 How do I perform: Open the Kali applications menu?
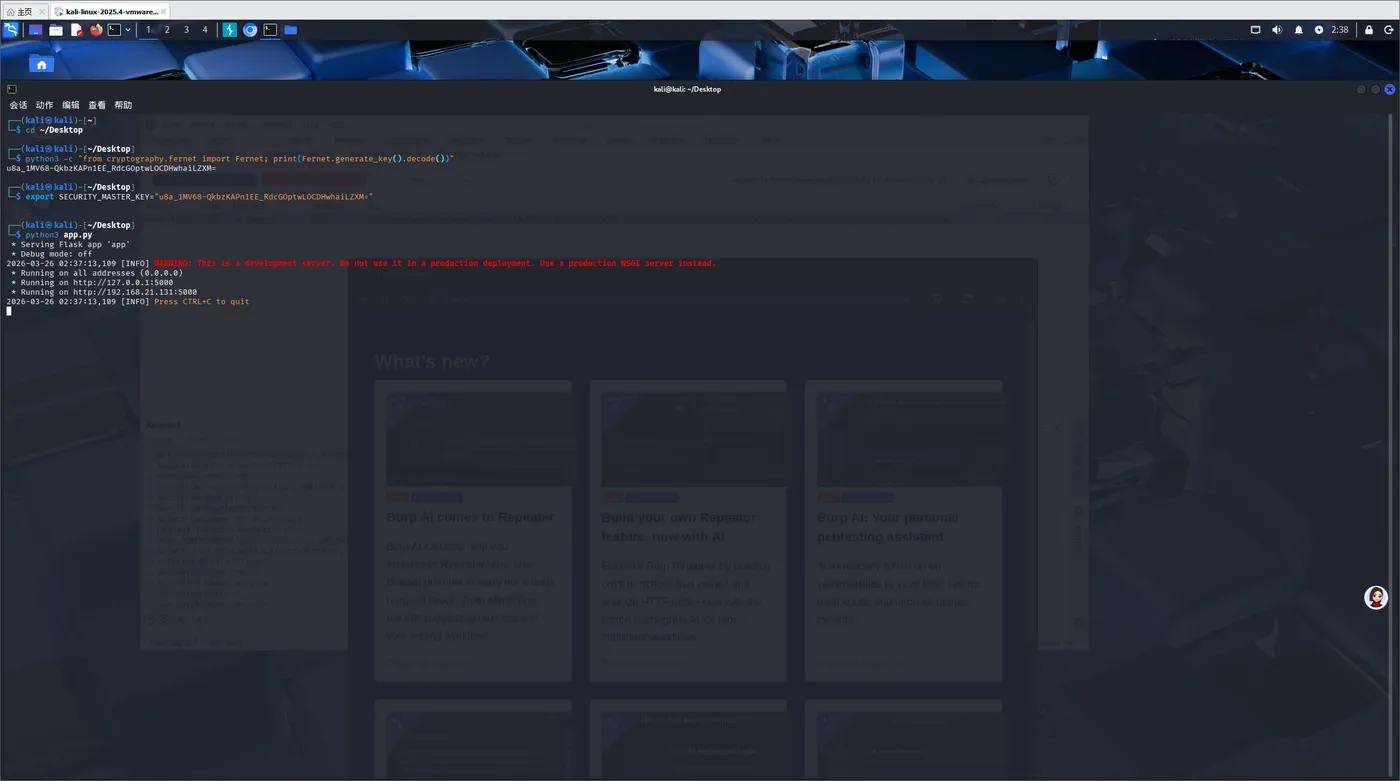click(11, 30)
